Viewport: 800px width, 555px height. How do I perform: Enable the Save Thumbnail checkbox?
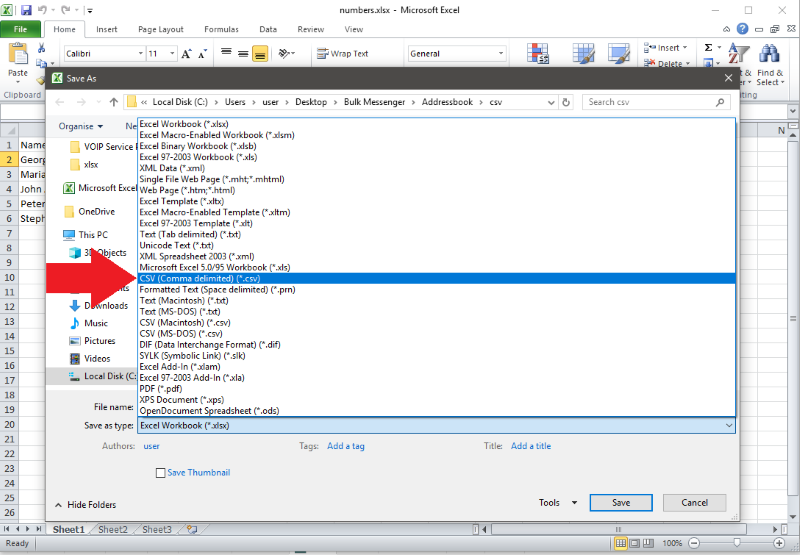click(x=161, y=472)
